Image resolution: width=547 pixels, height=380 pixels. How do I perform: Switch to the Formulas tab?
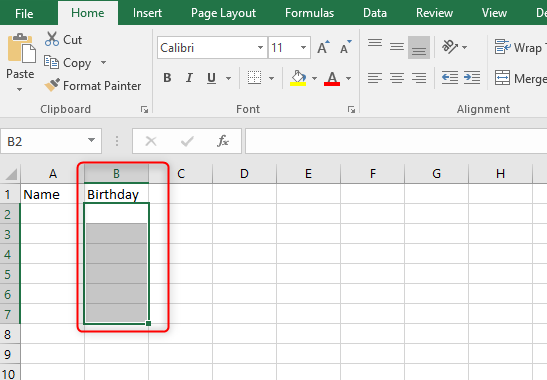click(x=309, y=13)
